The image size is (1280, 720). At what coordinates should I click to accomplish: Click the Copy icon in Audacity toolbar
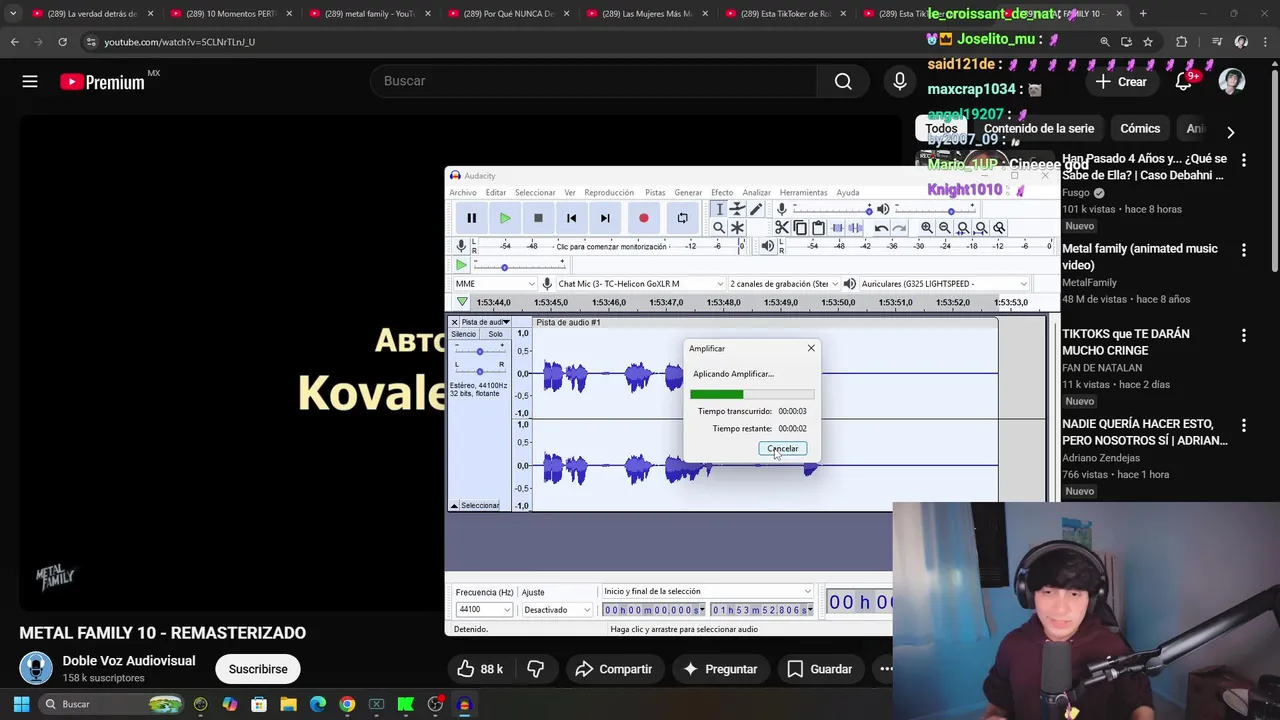(800, 228)
